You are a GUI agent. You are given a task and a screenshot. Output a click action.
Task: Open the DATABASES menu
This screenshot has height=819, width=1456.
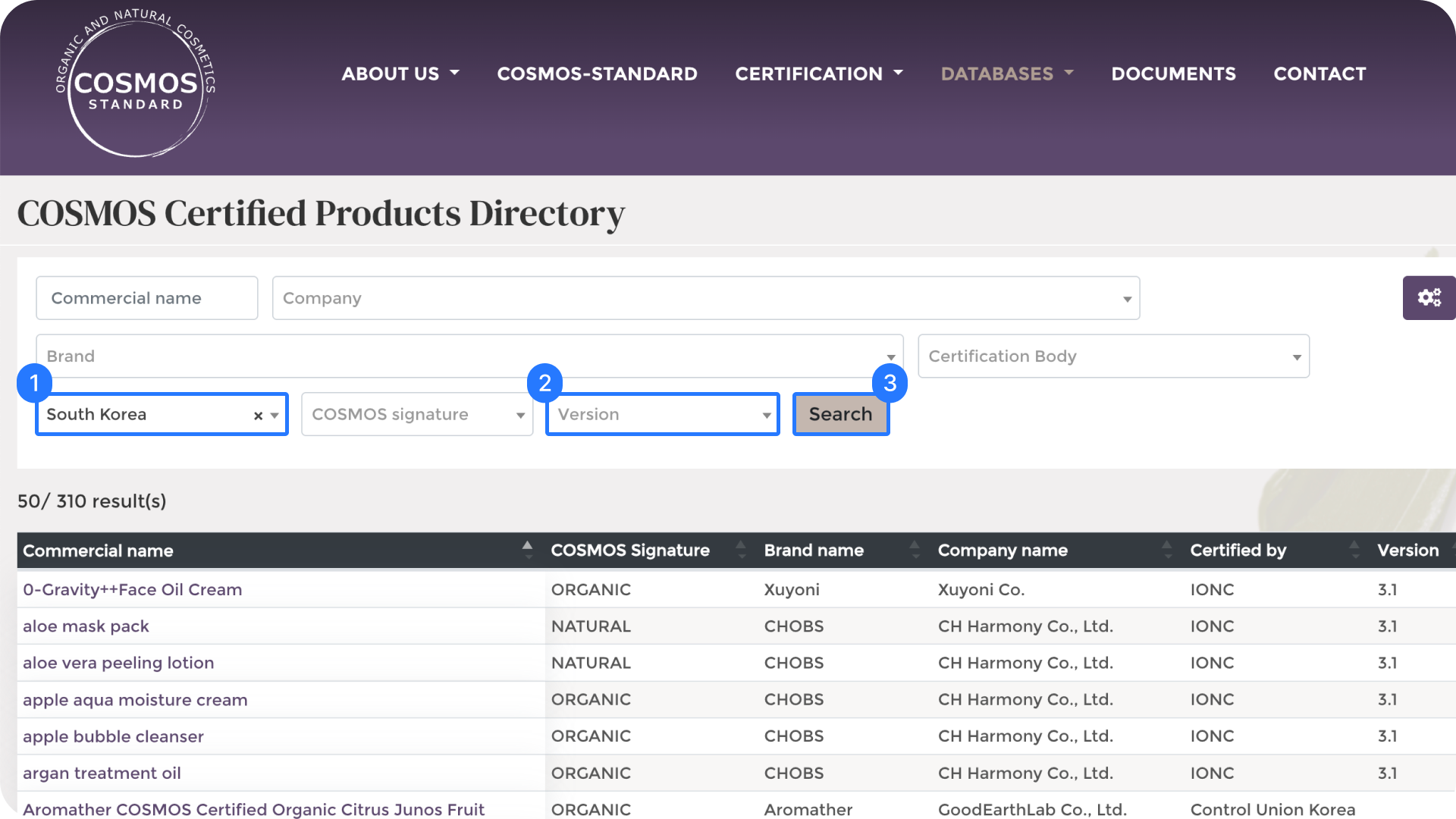tap(1007, 74)
